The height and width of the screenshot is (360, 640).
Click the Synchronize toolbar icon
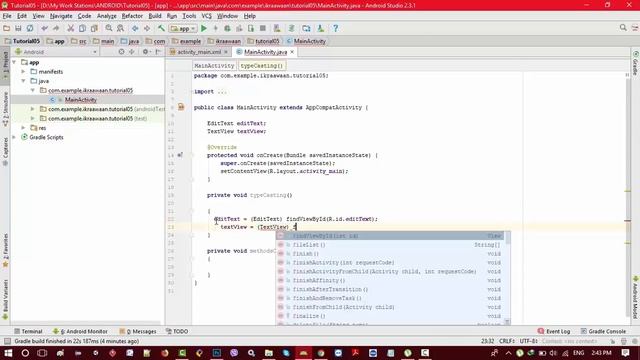coord(30,28)
